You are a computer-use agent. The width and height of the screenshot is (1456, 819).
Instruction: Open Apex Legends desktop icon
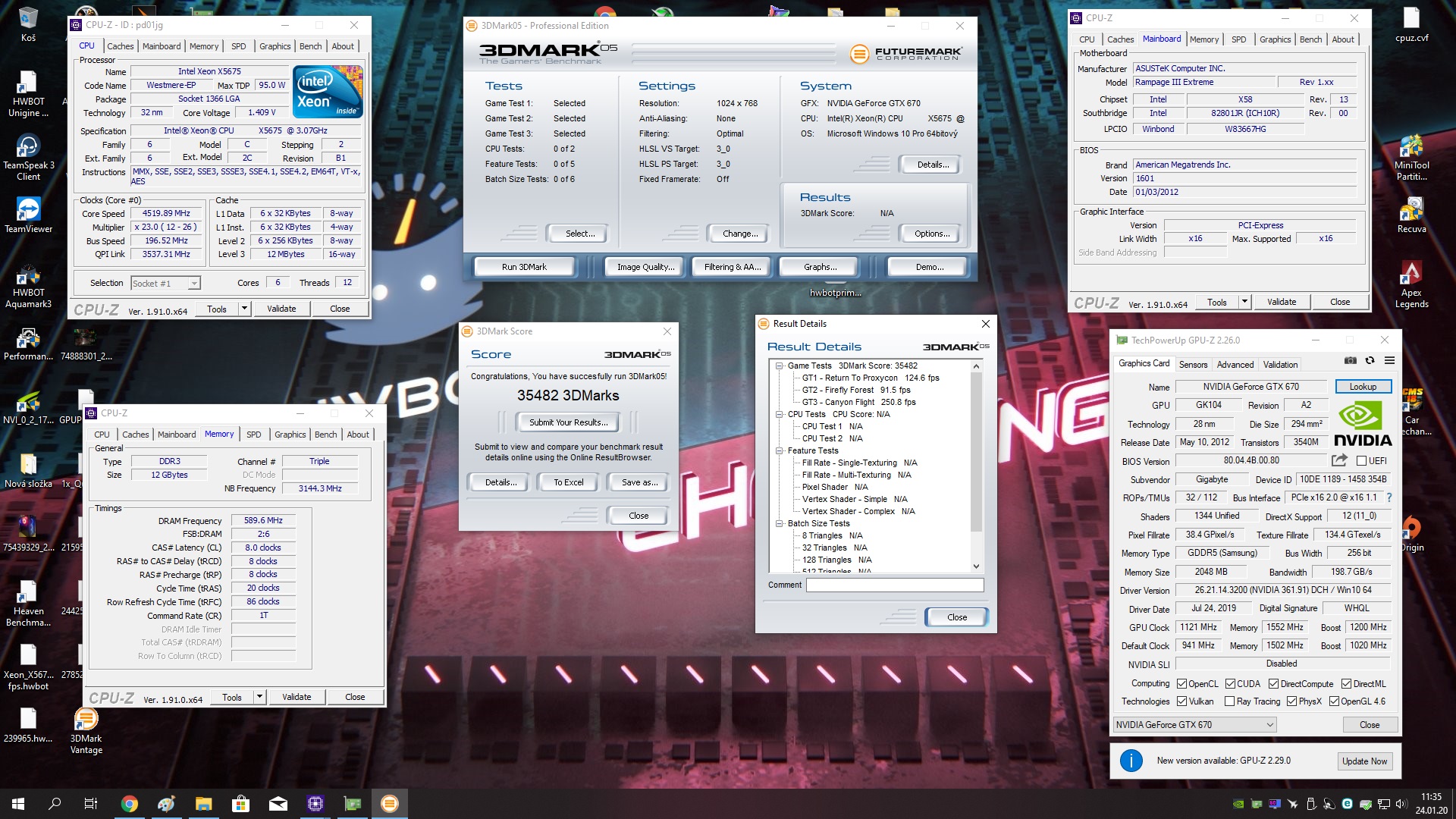pyautogui.click(x=1411, y=284)
